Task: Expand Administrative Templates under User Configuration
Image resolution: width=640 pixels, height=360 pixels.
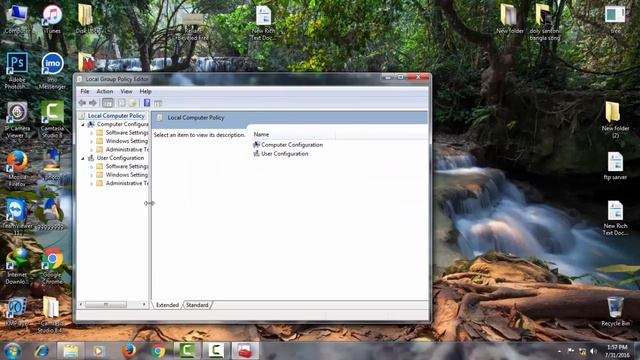Action: pyautogui.click(x=91, y=184)
